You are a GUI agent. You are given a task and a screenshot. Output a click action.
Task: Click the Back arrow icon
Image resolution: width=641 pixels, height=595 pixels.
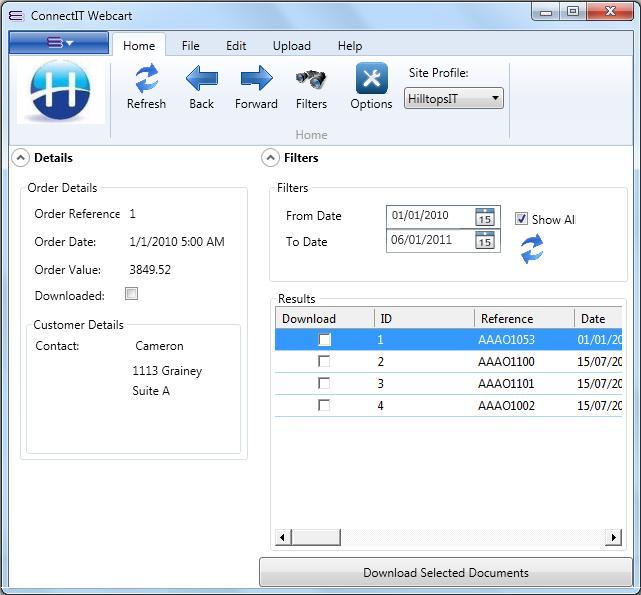point(201,79)
